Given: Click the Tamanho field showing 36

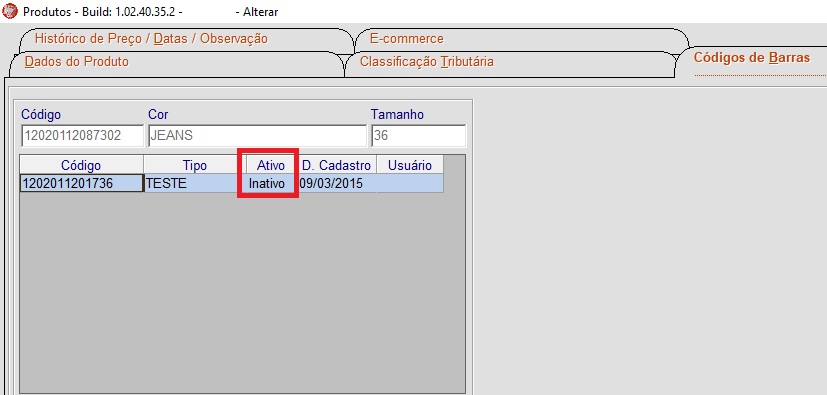Looking at the screenshot, I should 418,136.
